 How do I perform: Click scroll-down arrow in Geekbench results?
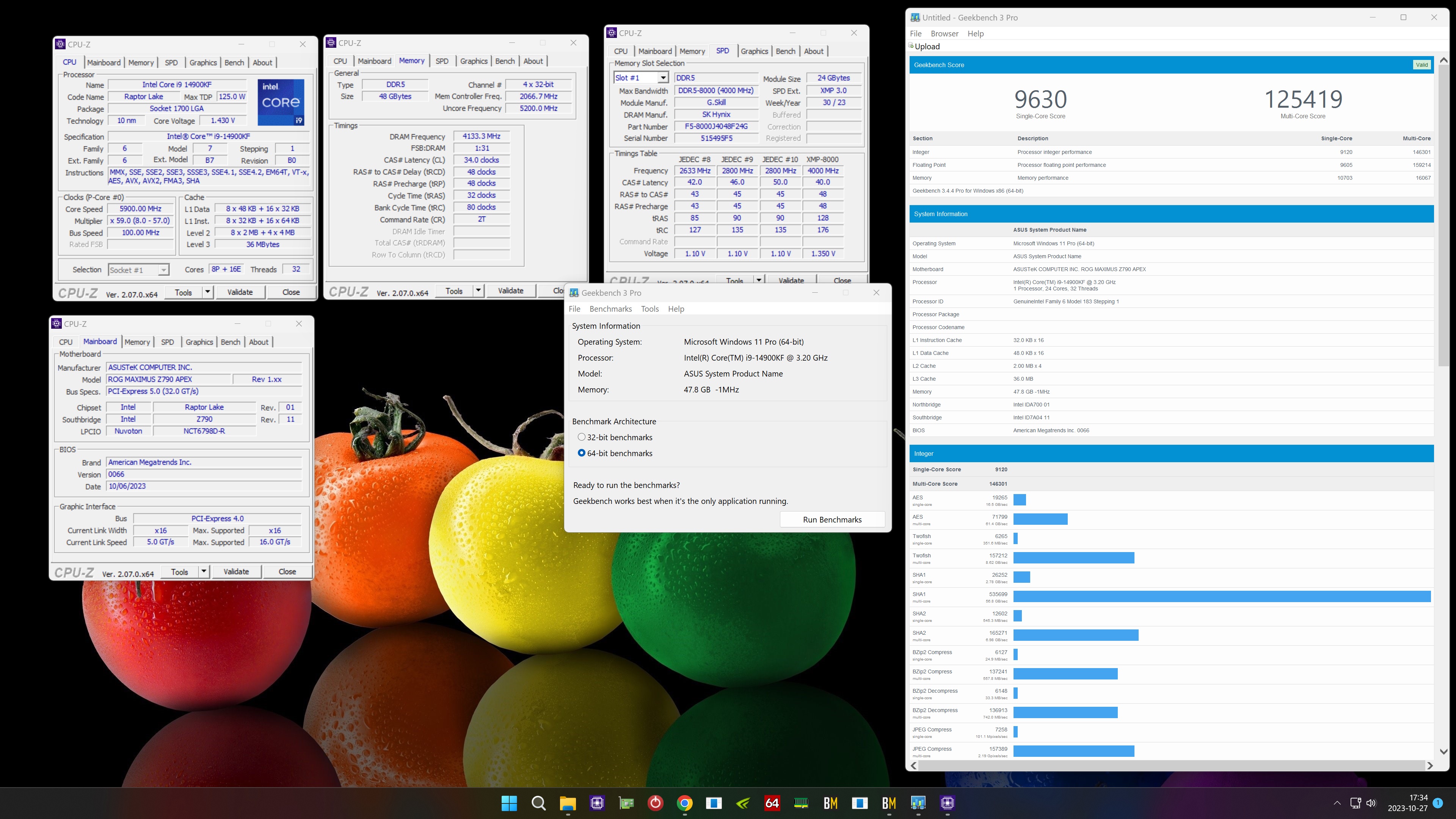tap(1443, 752)
